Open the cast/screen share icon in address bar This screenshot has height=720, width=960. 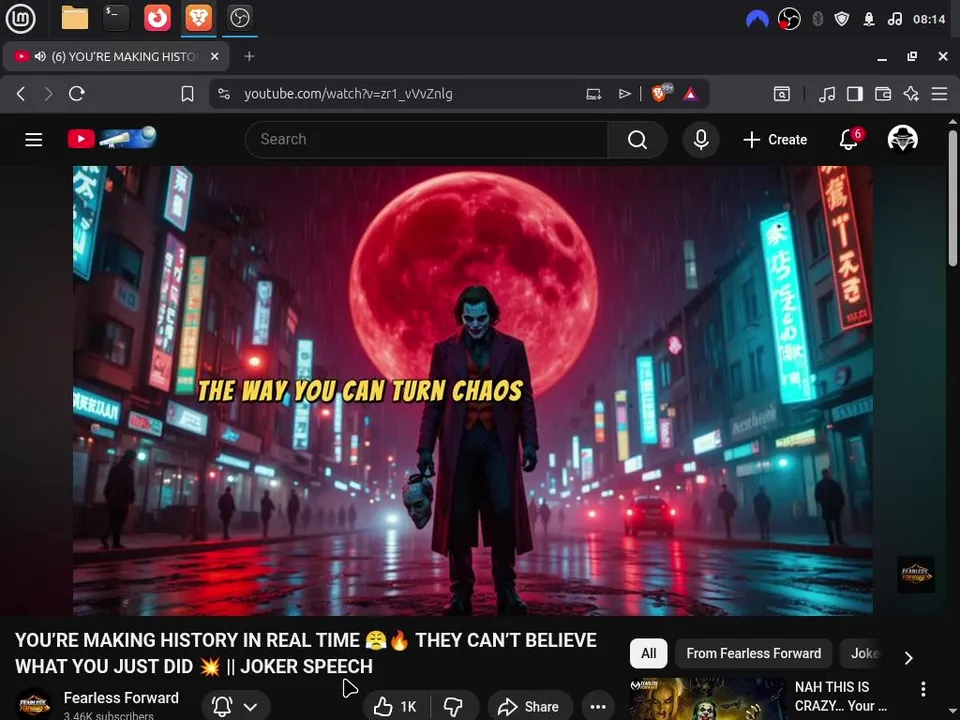coord(593,94)
